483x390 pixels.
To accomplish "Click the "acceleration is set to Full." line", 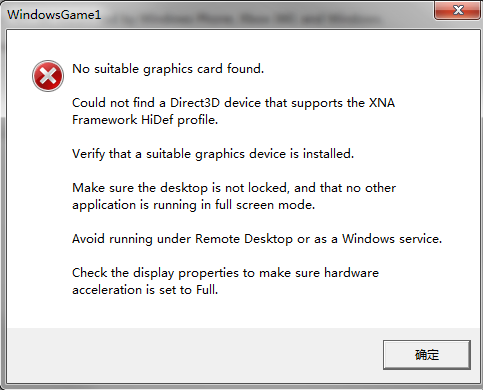I will click(145, 290).
